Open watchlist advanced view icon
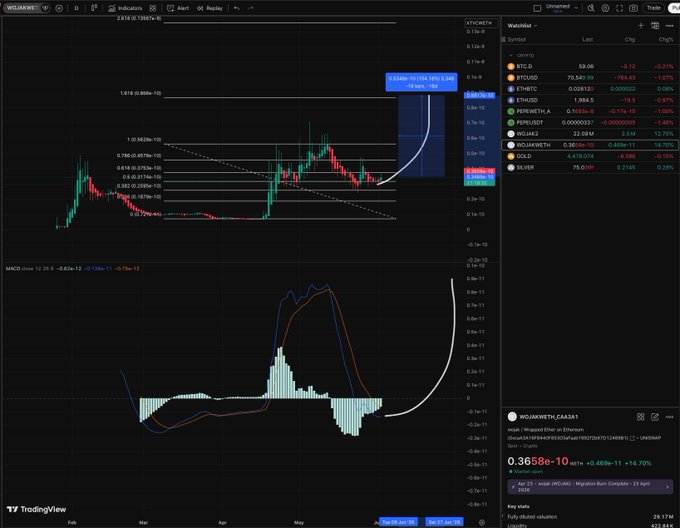The image size is (680, 528). pos(655,26)
